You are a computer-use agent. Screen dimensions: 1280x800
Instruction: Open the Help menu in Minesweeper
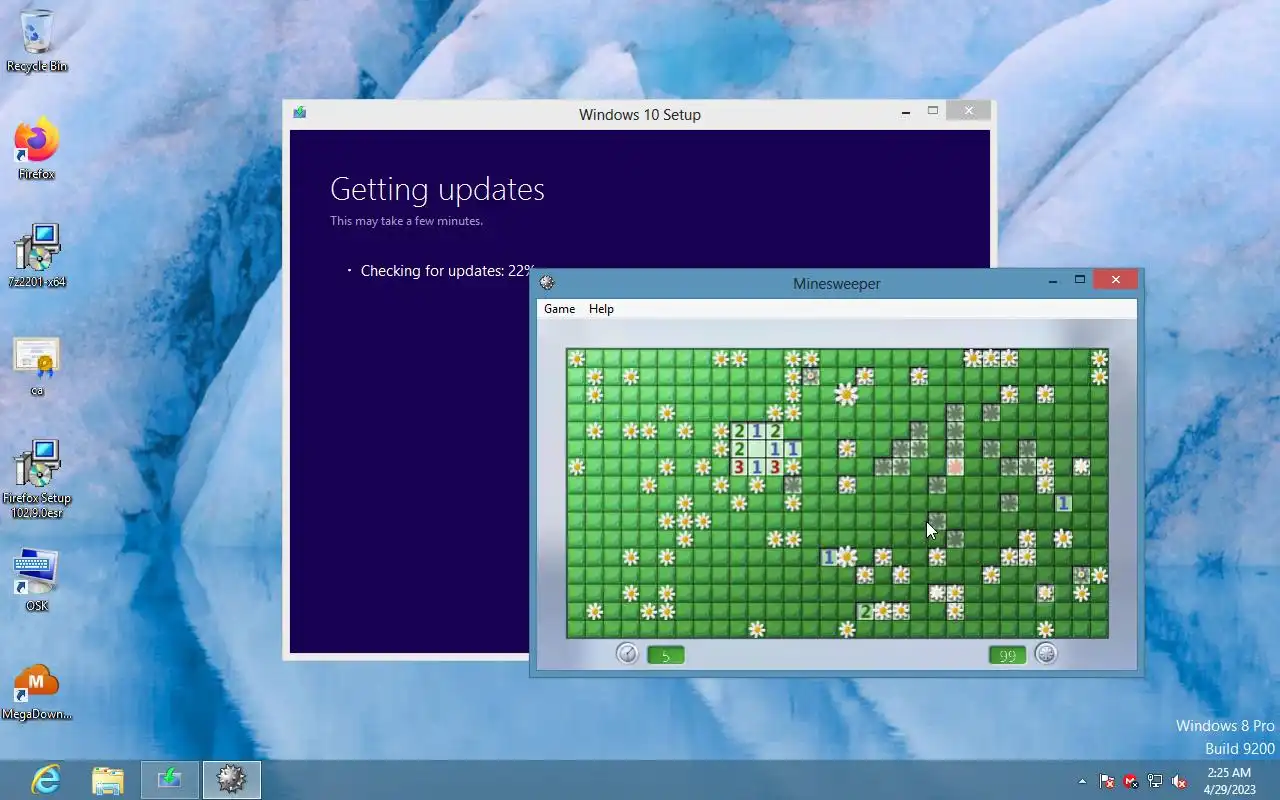point(601,309)
